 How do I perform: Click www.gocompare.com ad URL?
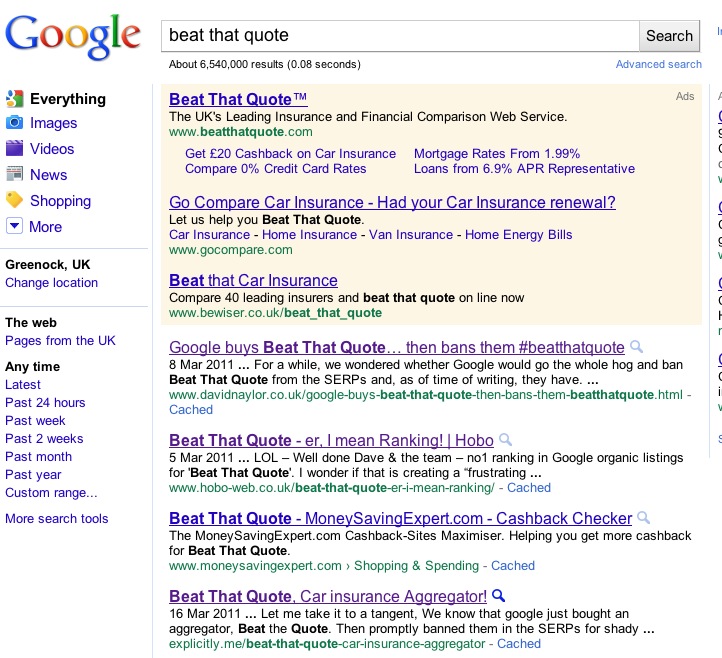231,250
